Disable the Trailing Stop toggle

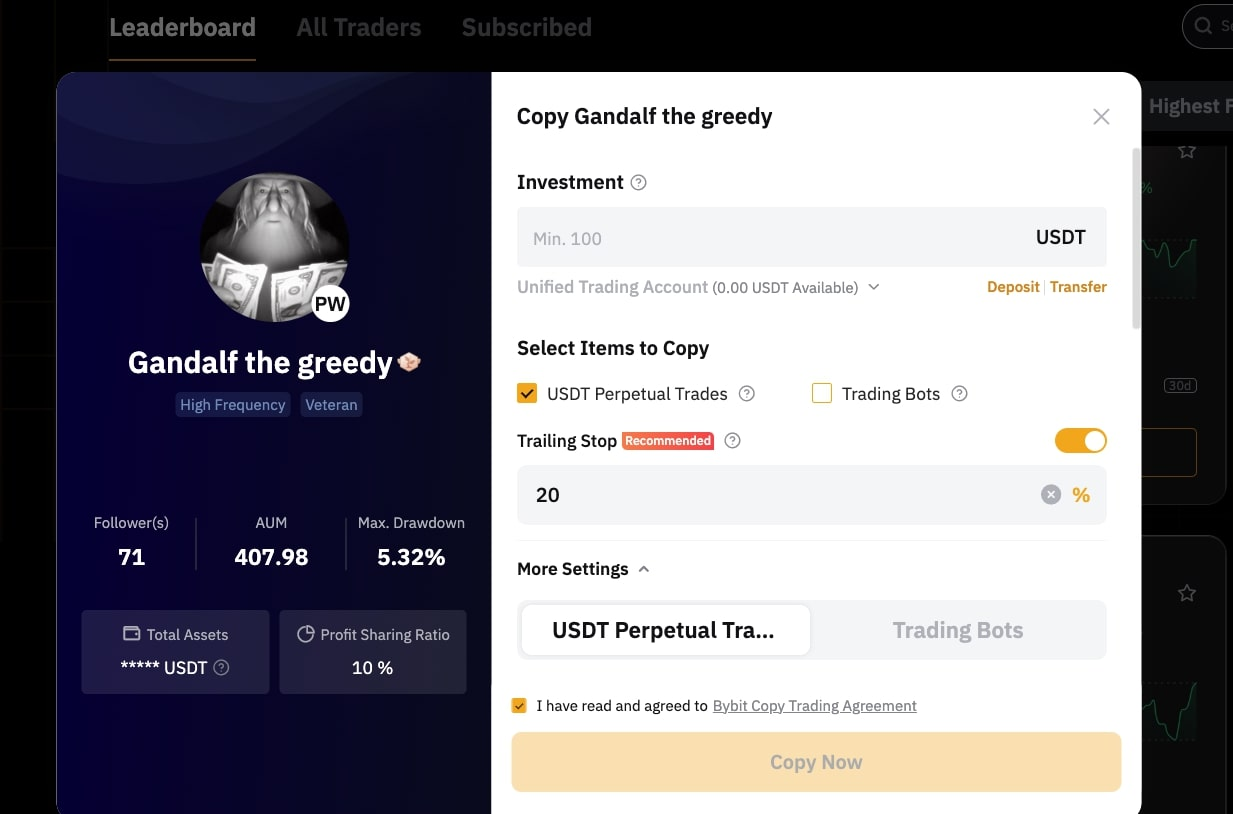click(x=1081, y=440)
